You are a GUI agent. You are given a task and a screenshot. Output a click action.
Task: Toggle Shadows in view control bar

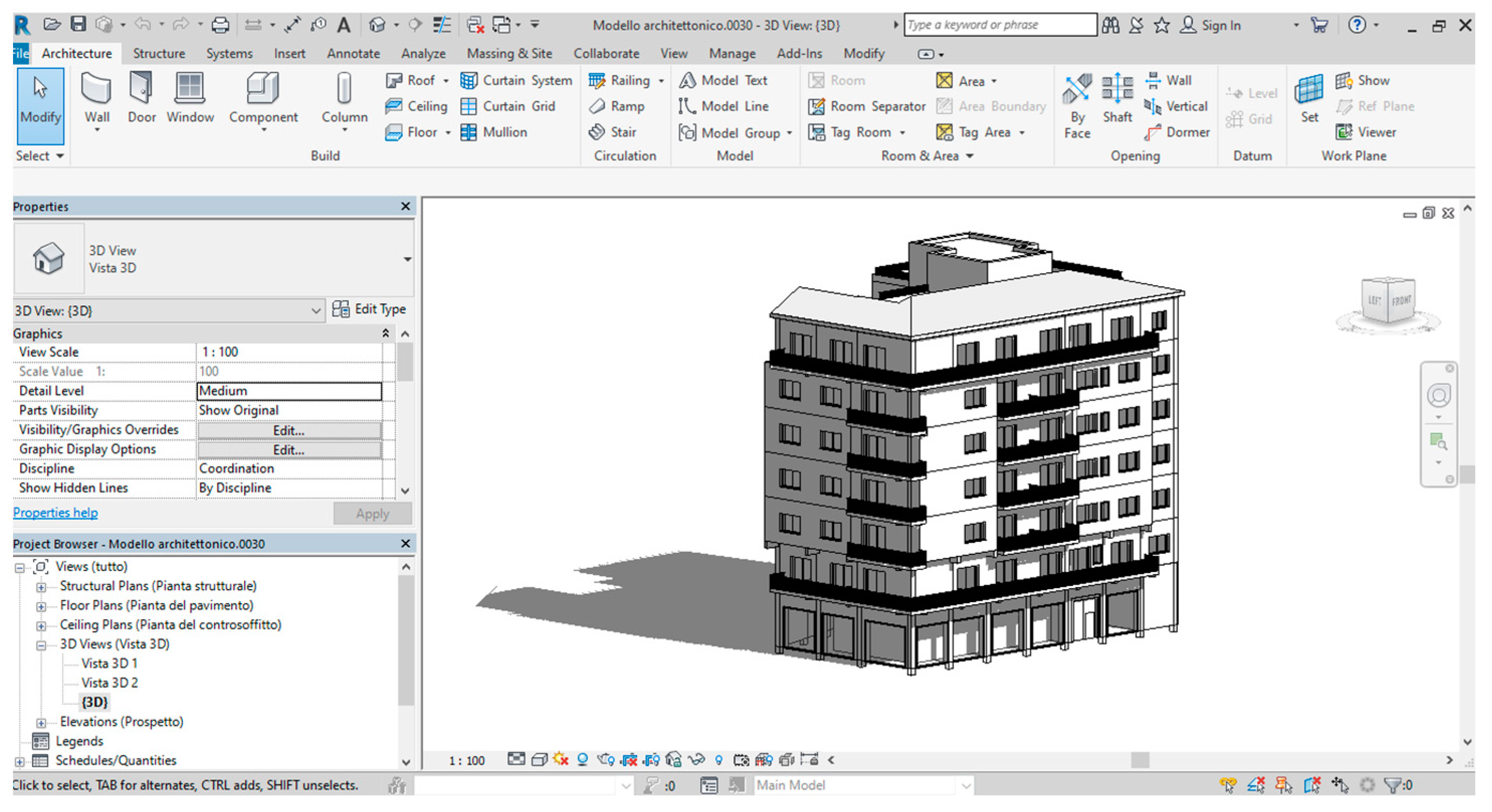(583, 759)
